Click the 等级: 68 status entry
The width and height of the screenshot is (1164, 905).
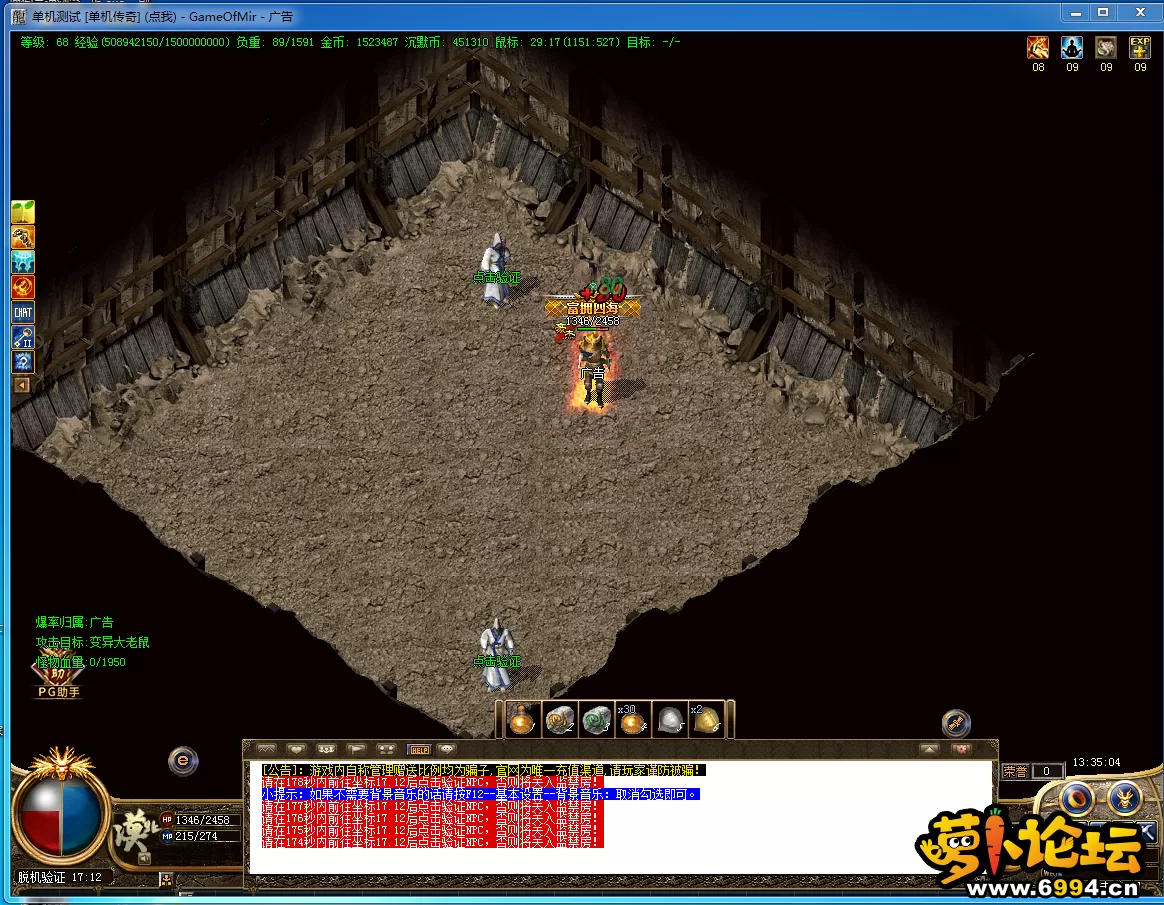pyautogui.click(x=45, y=42)
